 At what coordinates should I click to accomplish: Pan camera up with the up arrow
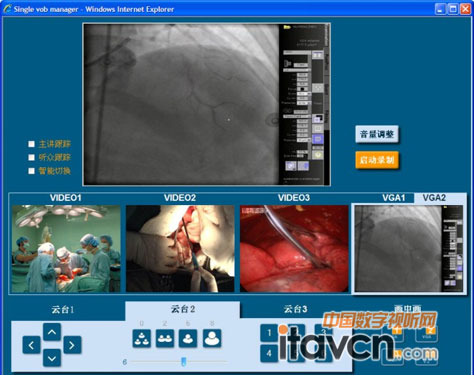coord(52,332)
